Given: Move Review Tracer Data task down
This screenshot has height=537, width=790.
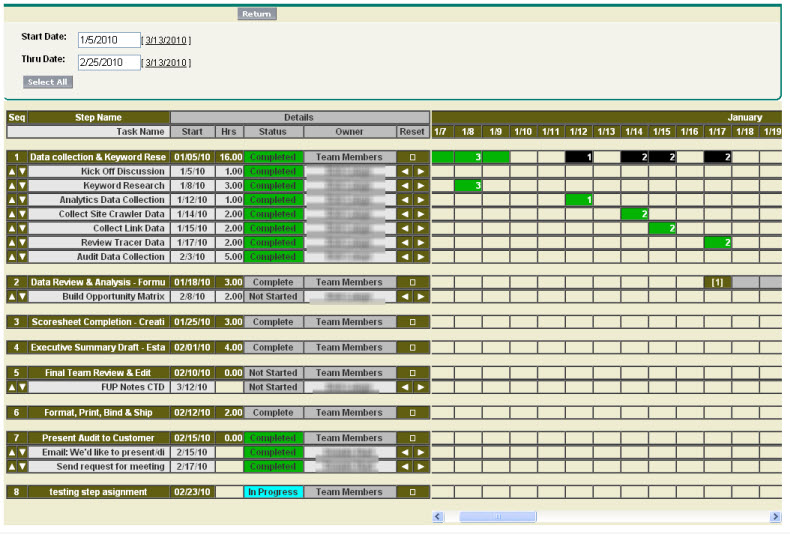Looking at the screenshot, I should [22, 242].
